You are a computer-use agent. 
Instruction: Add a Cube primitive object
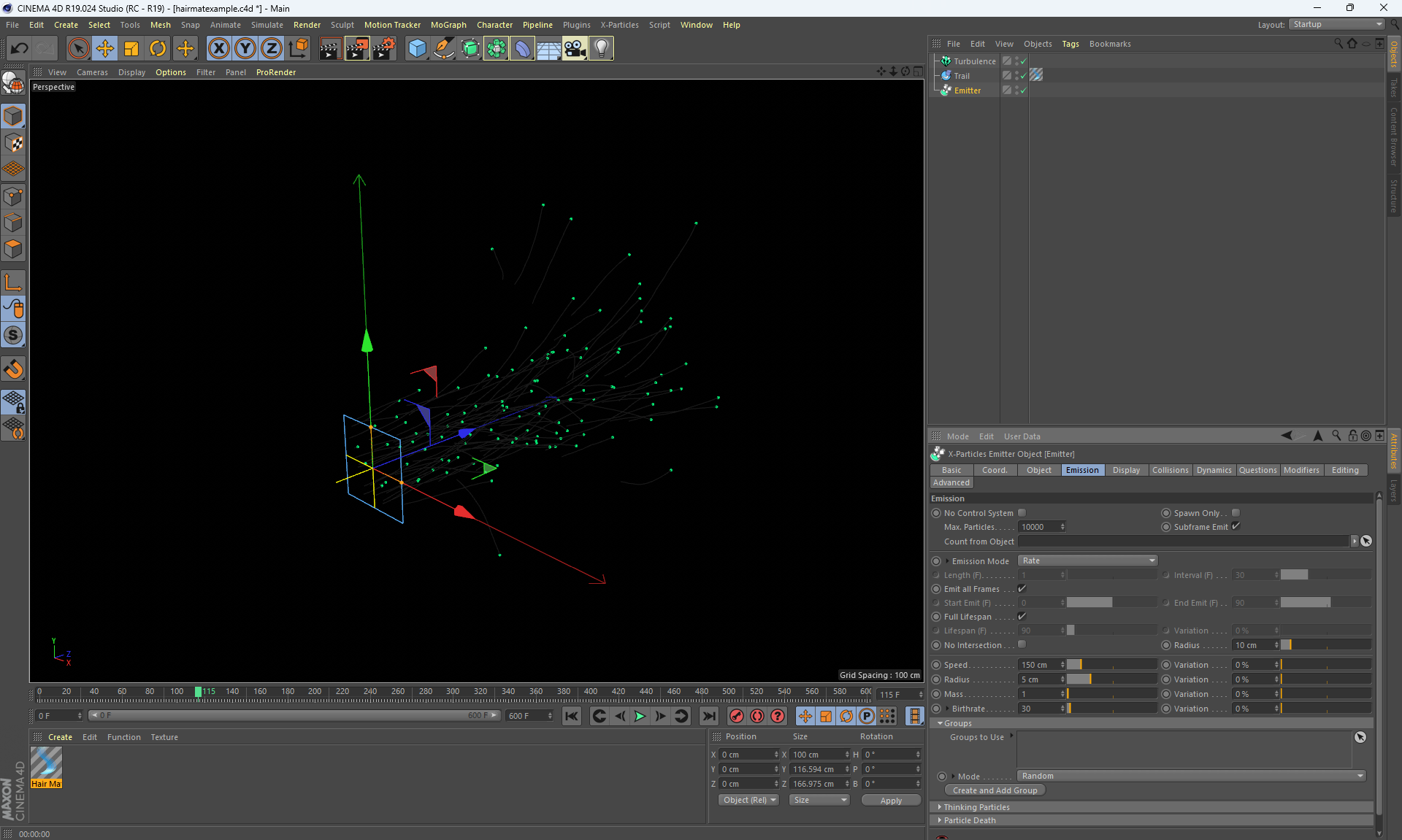(x=417, y=49)
